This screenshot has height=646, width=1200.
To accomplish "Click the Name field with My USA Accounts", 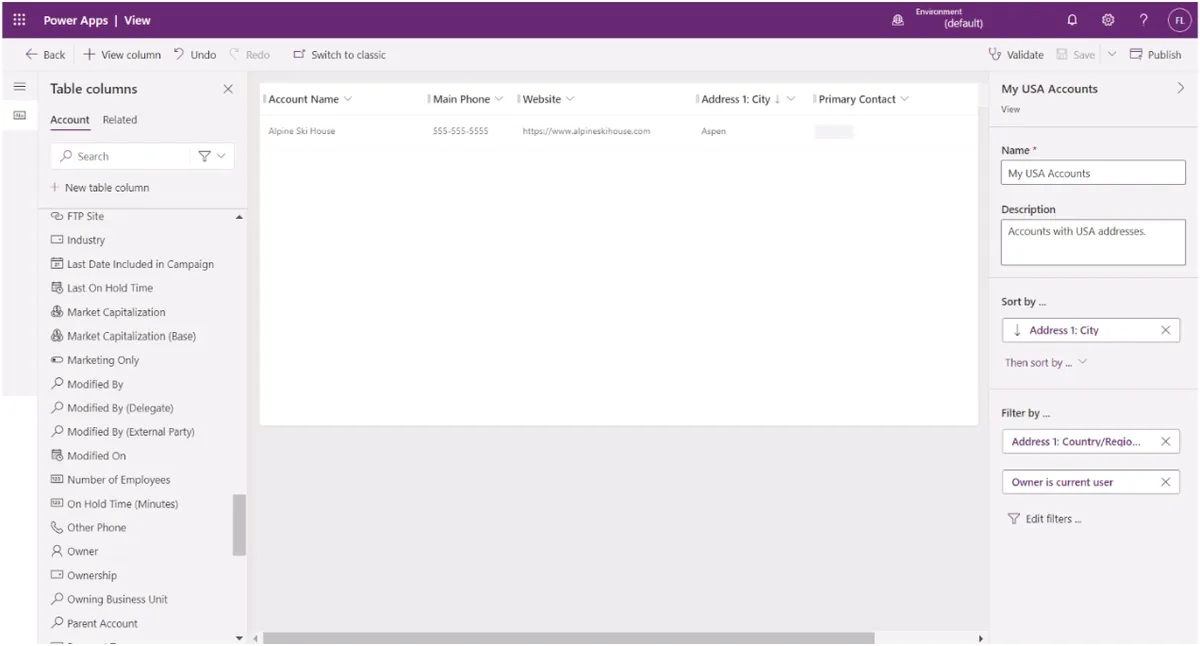I will [x=1093, y=173].
